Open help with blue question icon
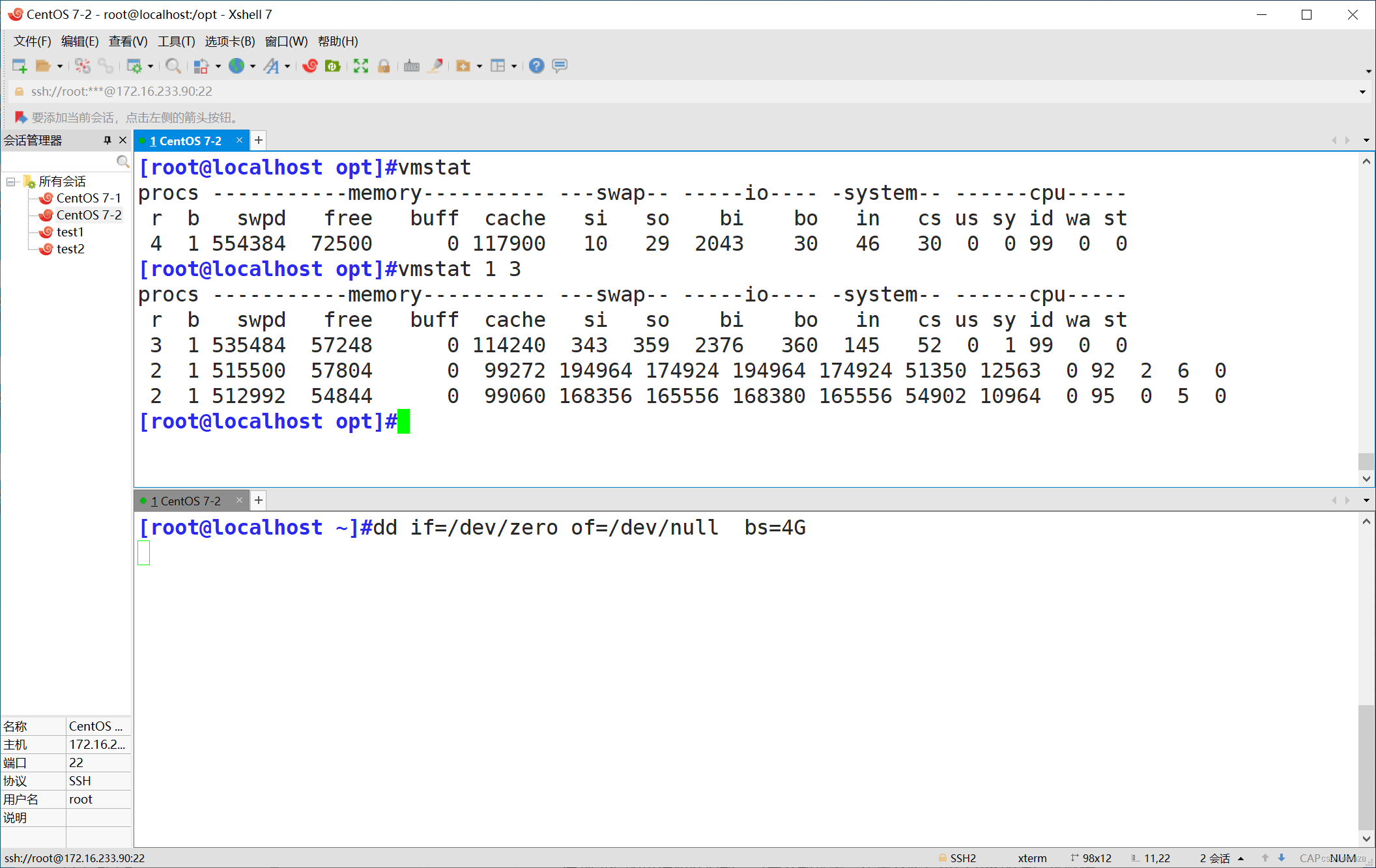Image resolution: width=1376 pixels, height=868 pixels. tap(536, 66)
